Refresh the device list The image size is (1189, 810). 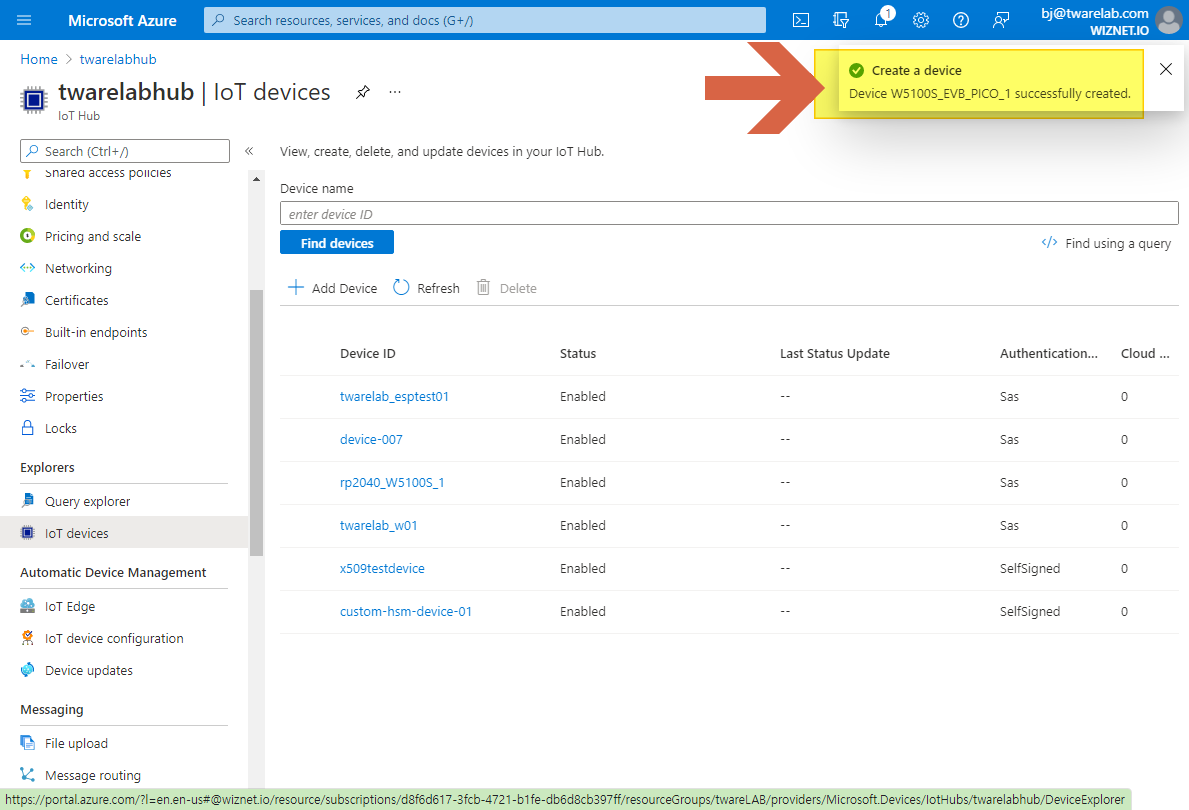(x=426, y=288)
